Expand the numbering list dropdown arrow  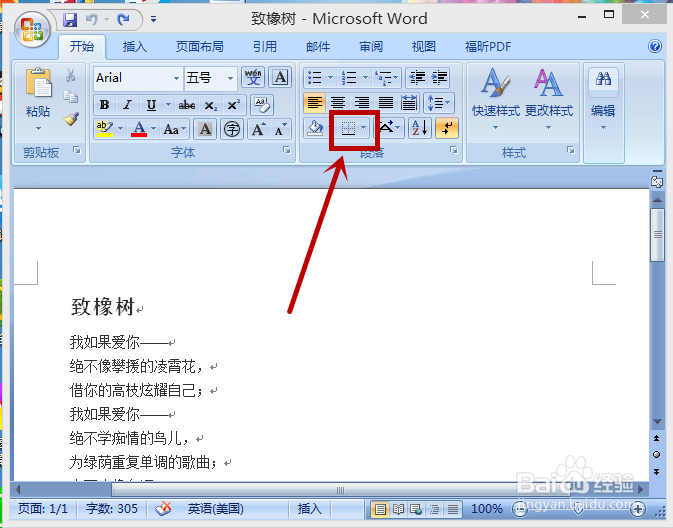coord(365,78)
